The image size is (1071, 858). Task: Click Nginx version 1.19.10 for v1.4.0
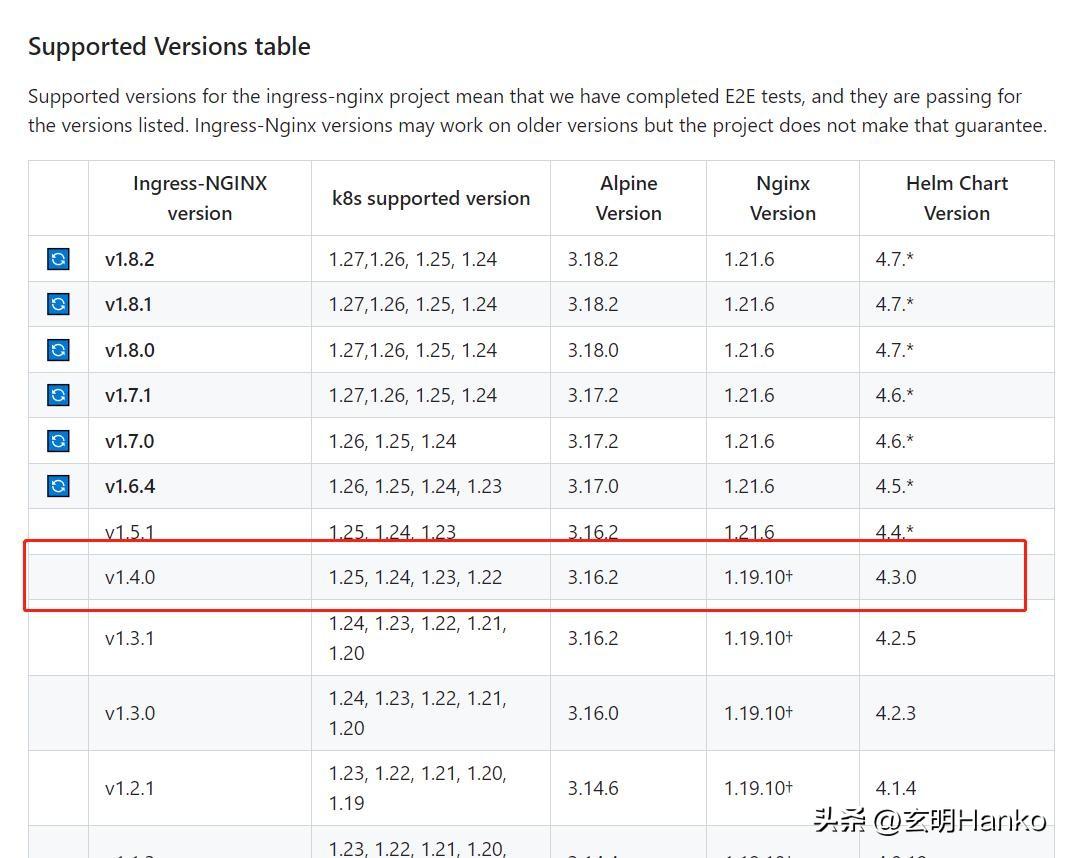tap(757, 577)
